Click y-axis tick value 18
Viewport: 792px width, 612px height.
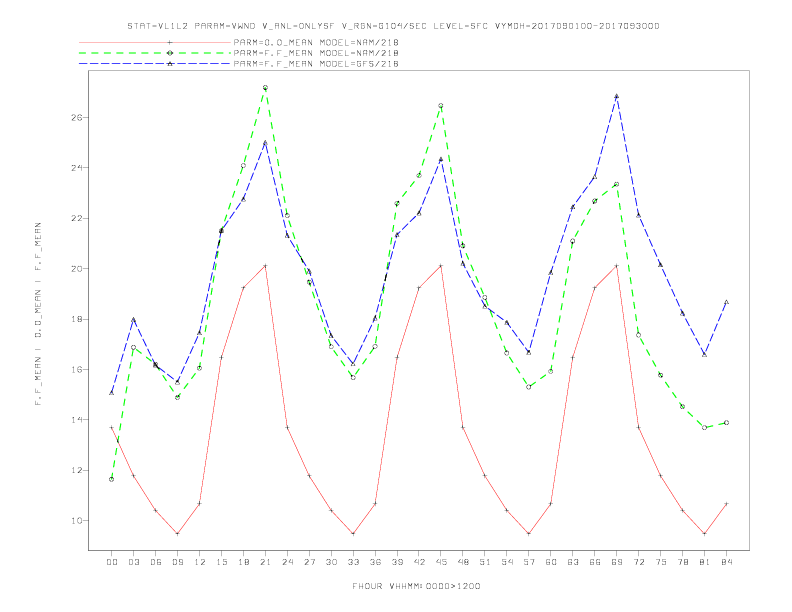click(76, 319)
